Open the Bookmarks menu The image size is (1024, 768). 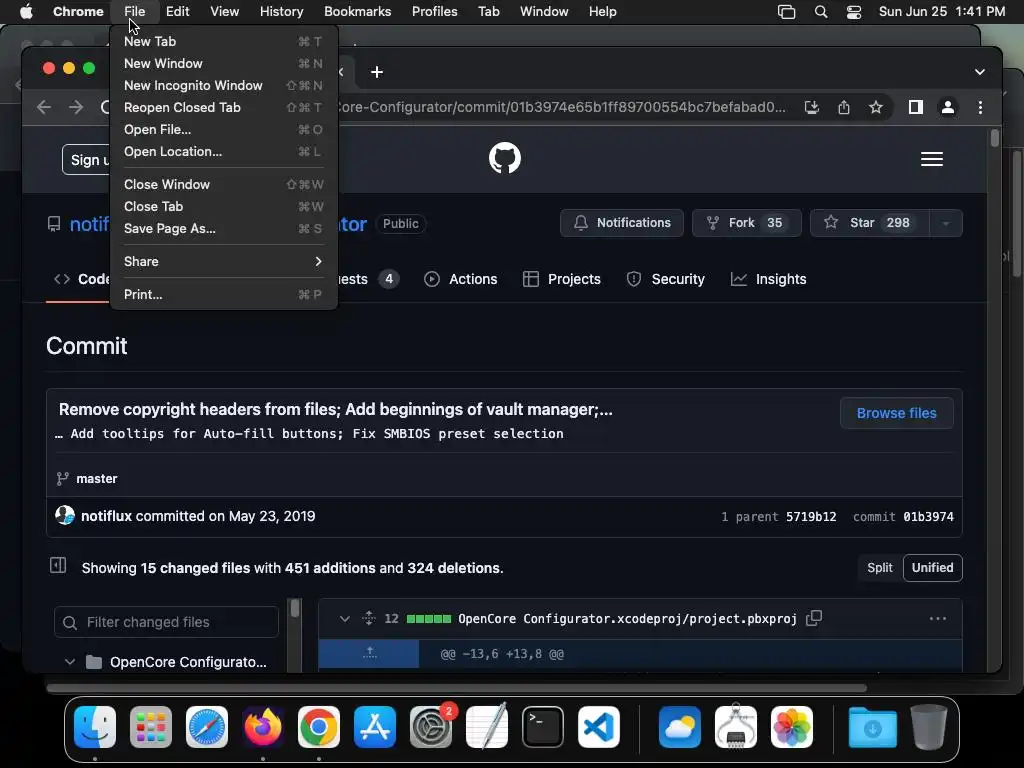pos(357,12)
